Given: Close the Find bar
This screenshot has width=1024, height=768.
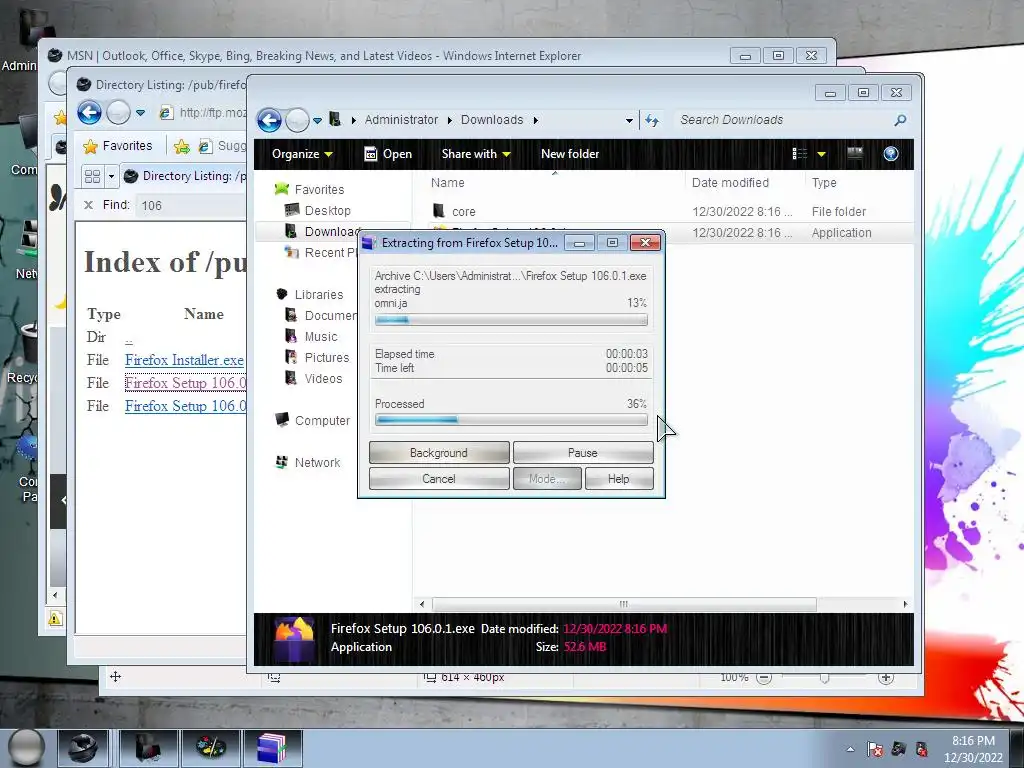Looking at the screenshot, I should pyautogui.click(x=88, y=205).
